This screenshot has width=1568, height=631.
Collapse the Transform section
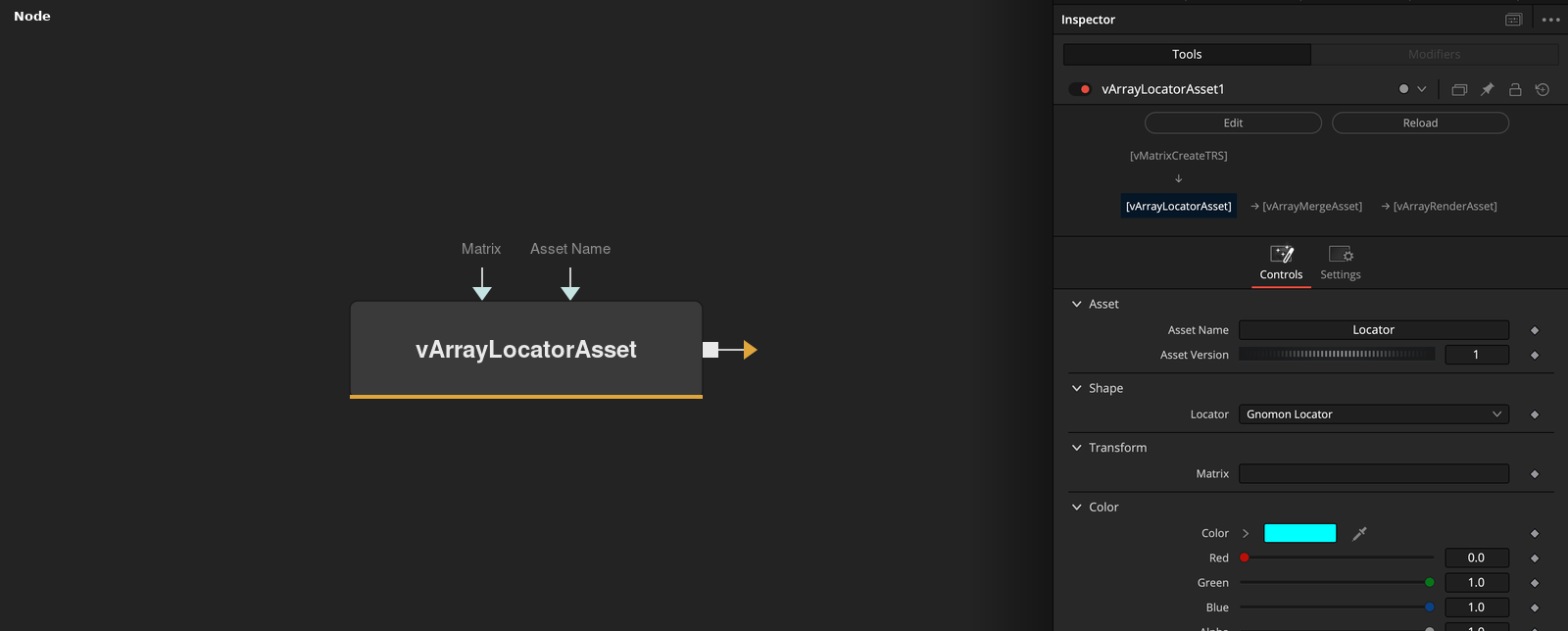(x=1077, y=448)
